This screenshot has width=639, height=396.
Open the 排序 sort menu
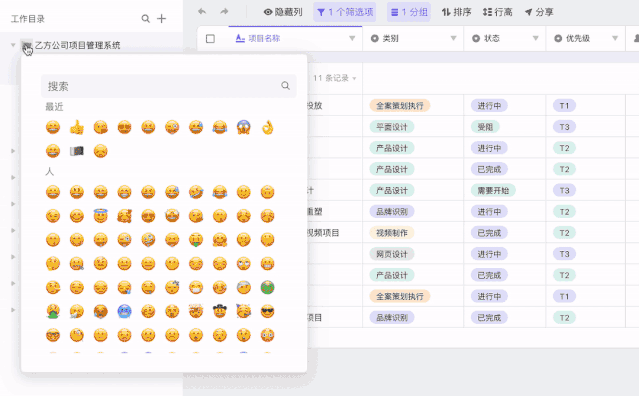pos(456,12)
